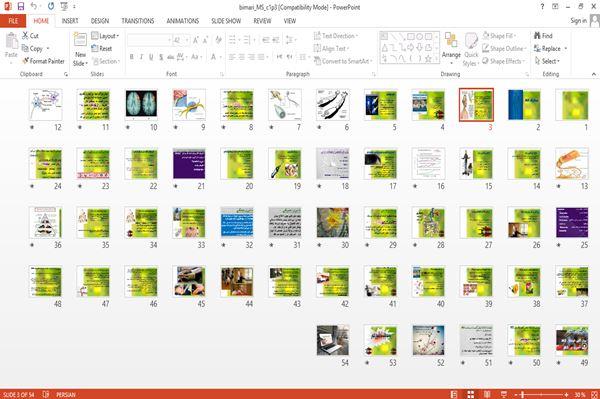Open the Layout dropdown
Screen dimensions: 600x399
point(105,36)
